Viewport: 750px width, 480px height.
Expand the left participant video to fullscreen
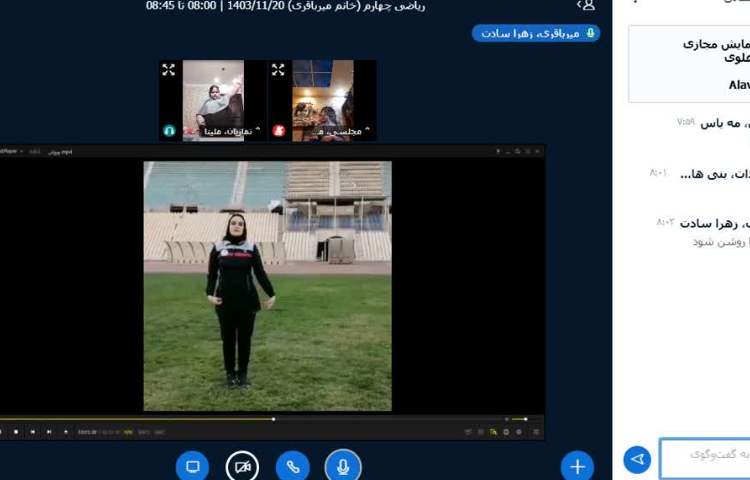tap(168, 70)
